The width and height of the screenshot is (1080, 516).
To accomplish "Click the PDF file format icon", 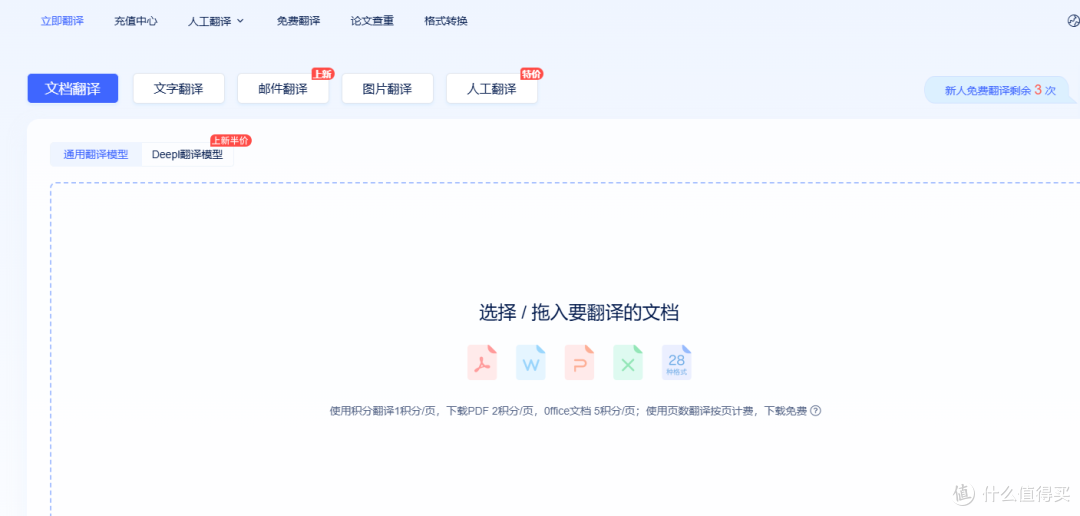I will 482,362.
